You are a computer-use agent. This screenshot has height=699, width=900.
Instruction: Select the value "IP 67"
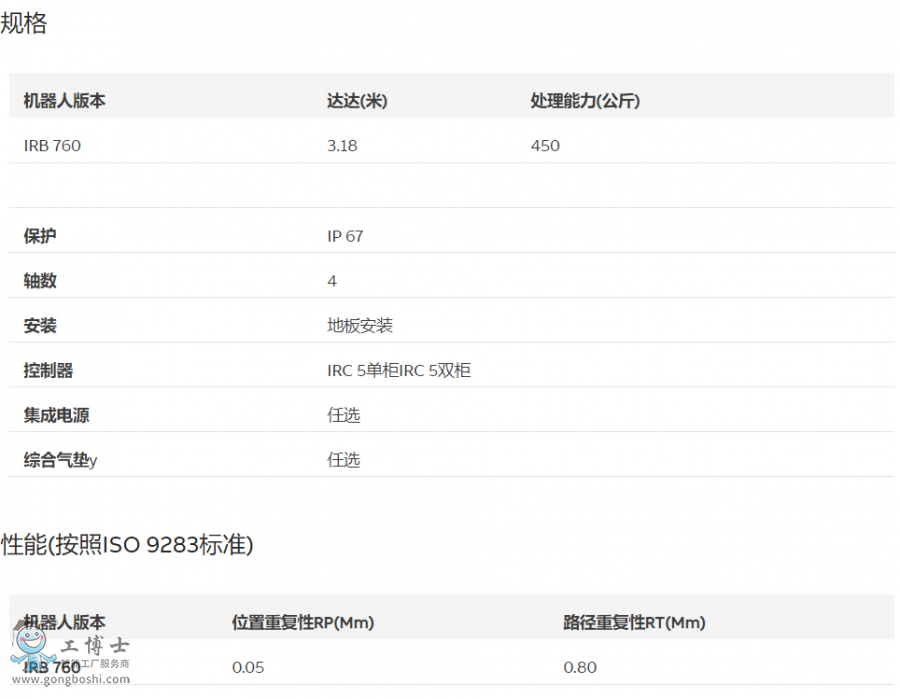click(x=345, y=236)
